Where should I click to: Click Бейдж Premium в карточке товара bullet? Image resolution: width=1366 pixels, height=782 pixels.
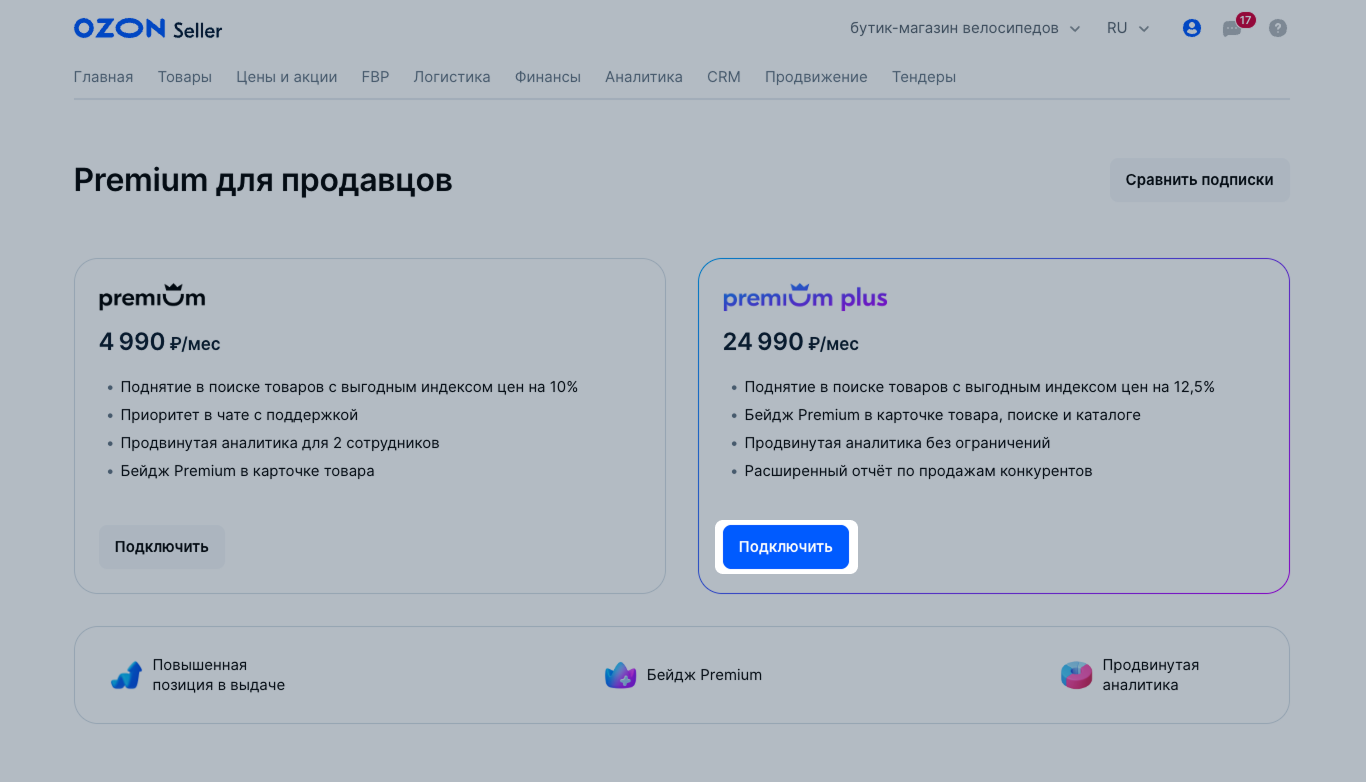[247, 471]
